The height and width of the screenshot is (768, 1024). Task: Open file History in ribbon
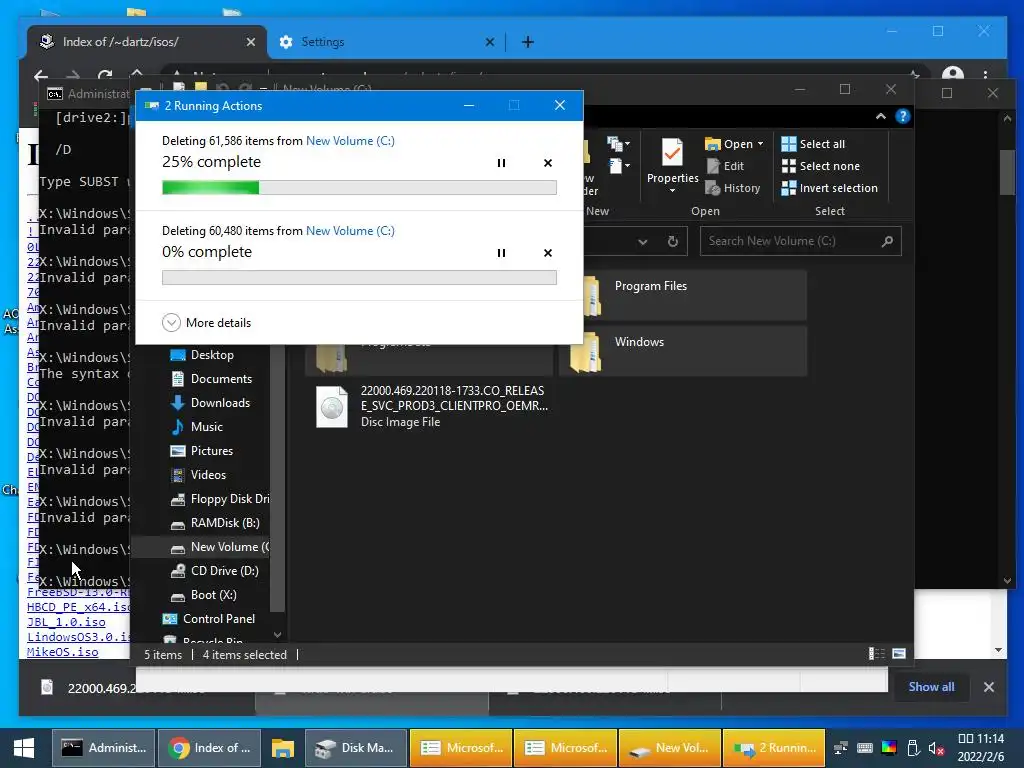point(733,188)
